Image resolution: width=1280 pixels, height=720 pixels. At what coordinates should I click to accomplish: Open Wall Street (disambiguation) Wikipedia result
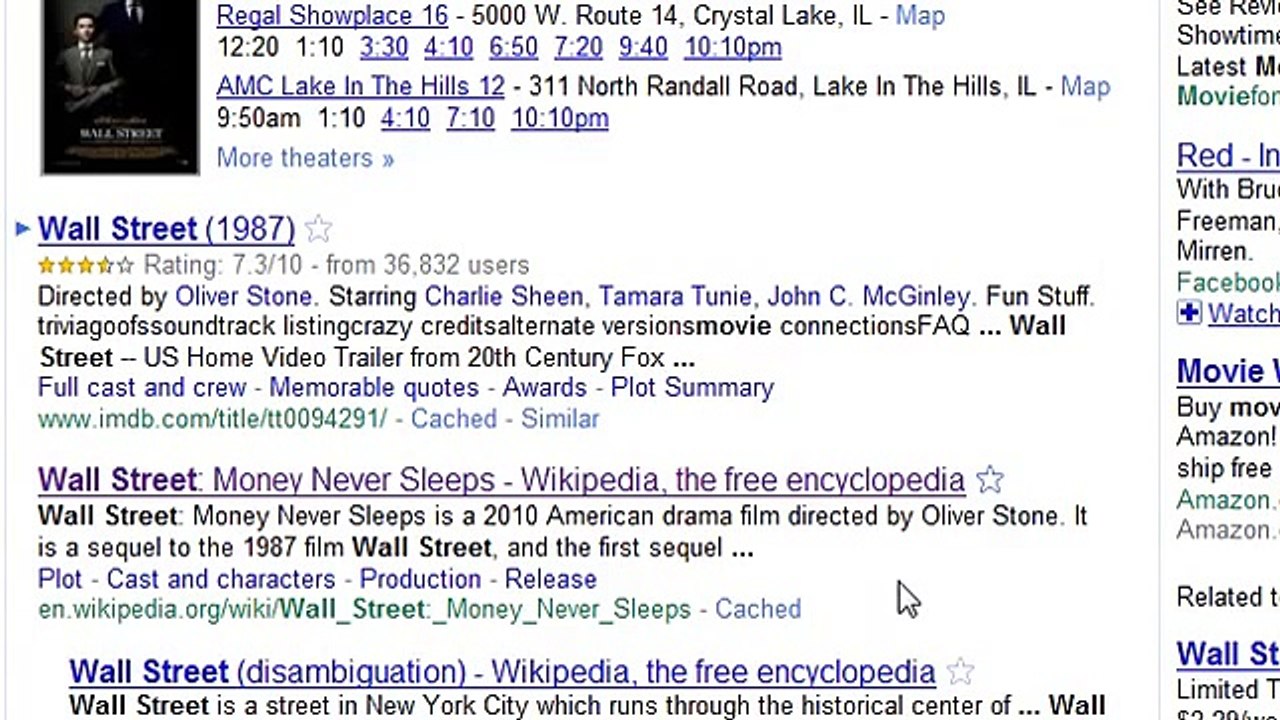coord(502,671)
